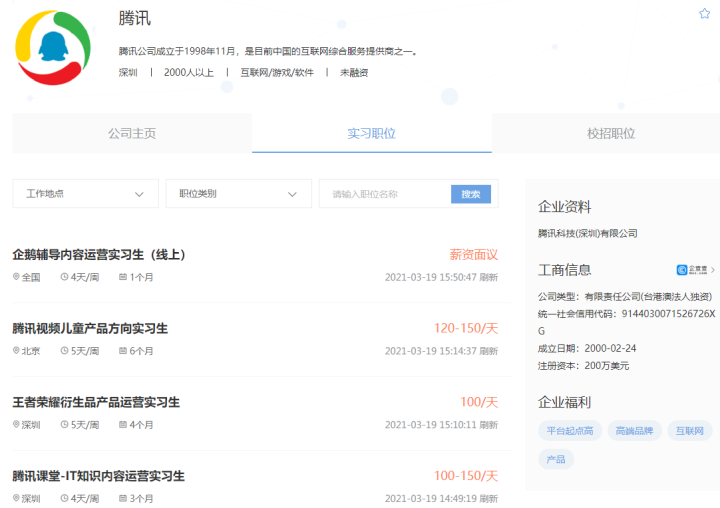Click the 高端品牌 benefit tag
Screen dimensions: 720x508
click(634, 431)
